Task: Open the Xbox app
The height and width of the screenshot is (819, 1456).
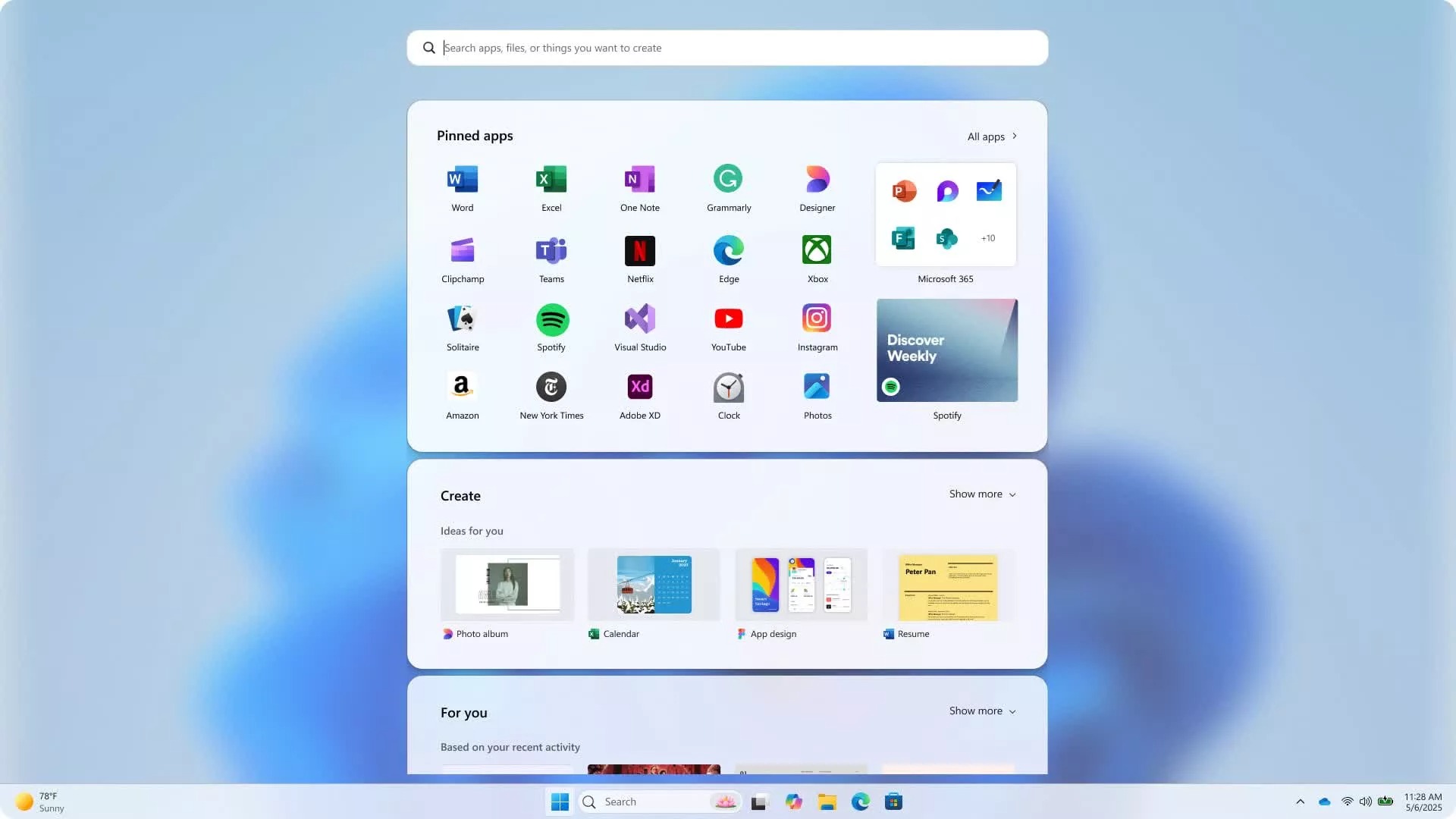Action: (817, 258)
